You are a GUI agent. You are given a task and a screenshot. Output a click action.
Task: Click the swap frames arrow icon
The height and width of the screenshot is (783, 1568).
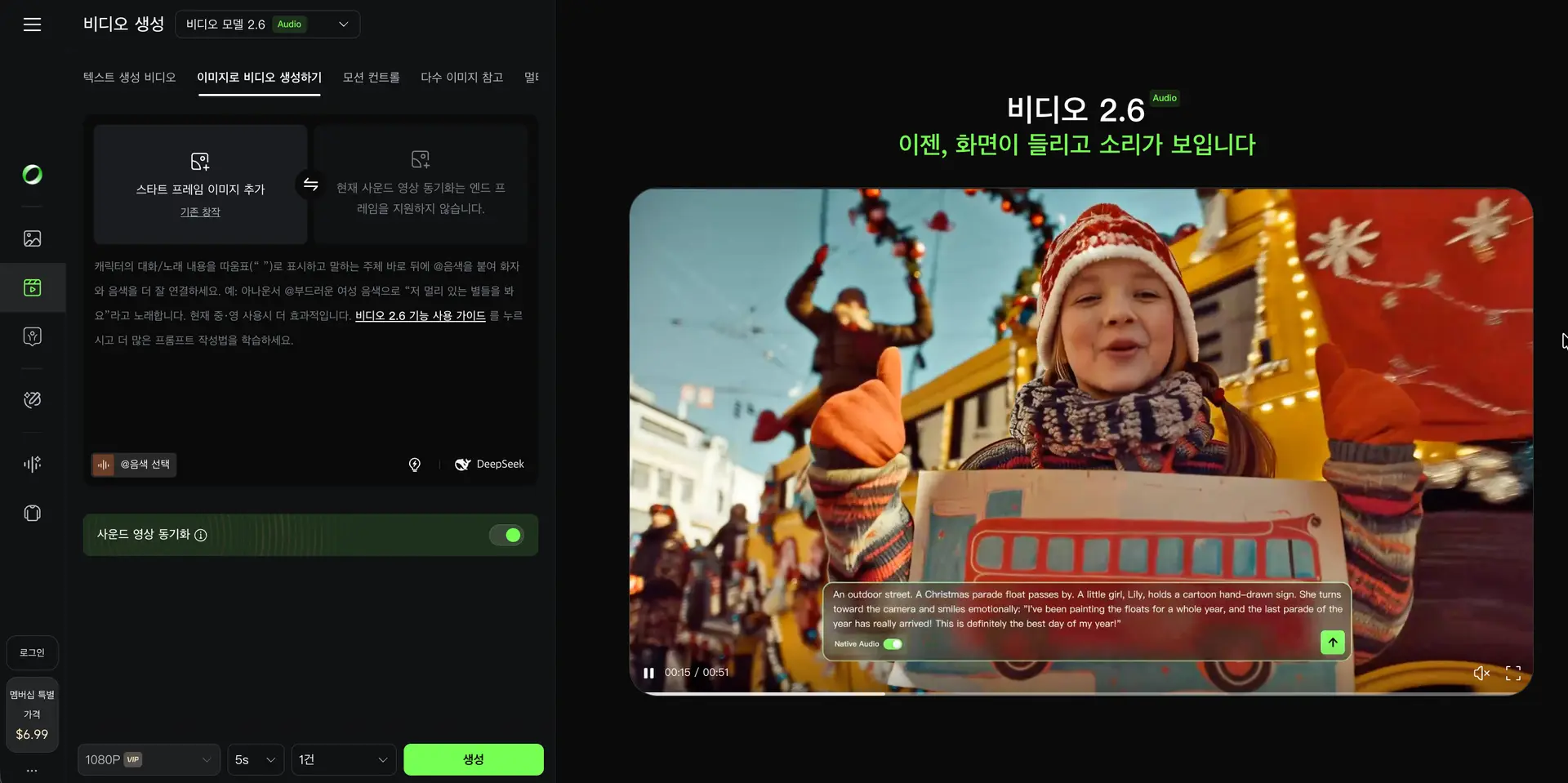tap(310, 185)
